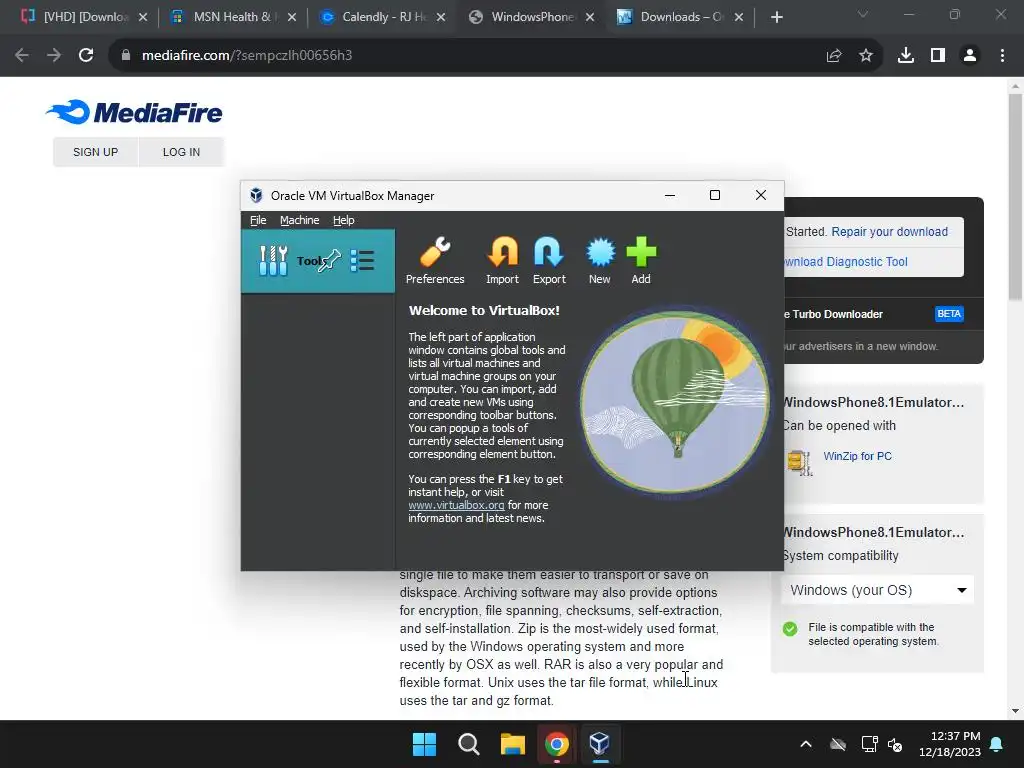This screenshot has width=1024, height=768.
Task: Click Chrome taskbar icon
Action: pos(556,744)
